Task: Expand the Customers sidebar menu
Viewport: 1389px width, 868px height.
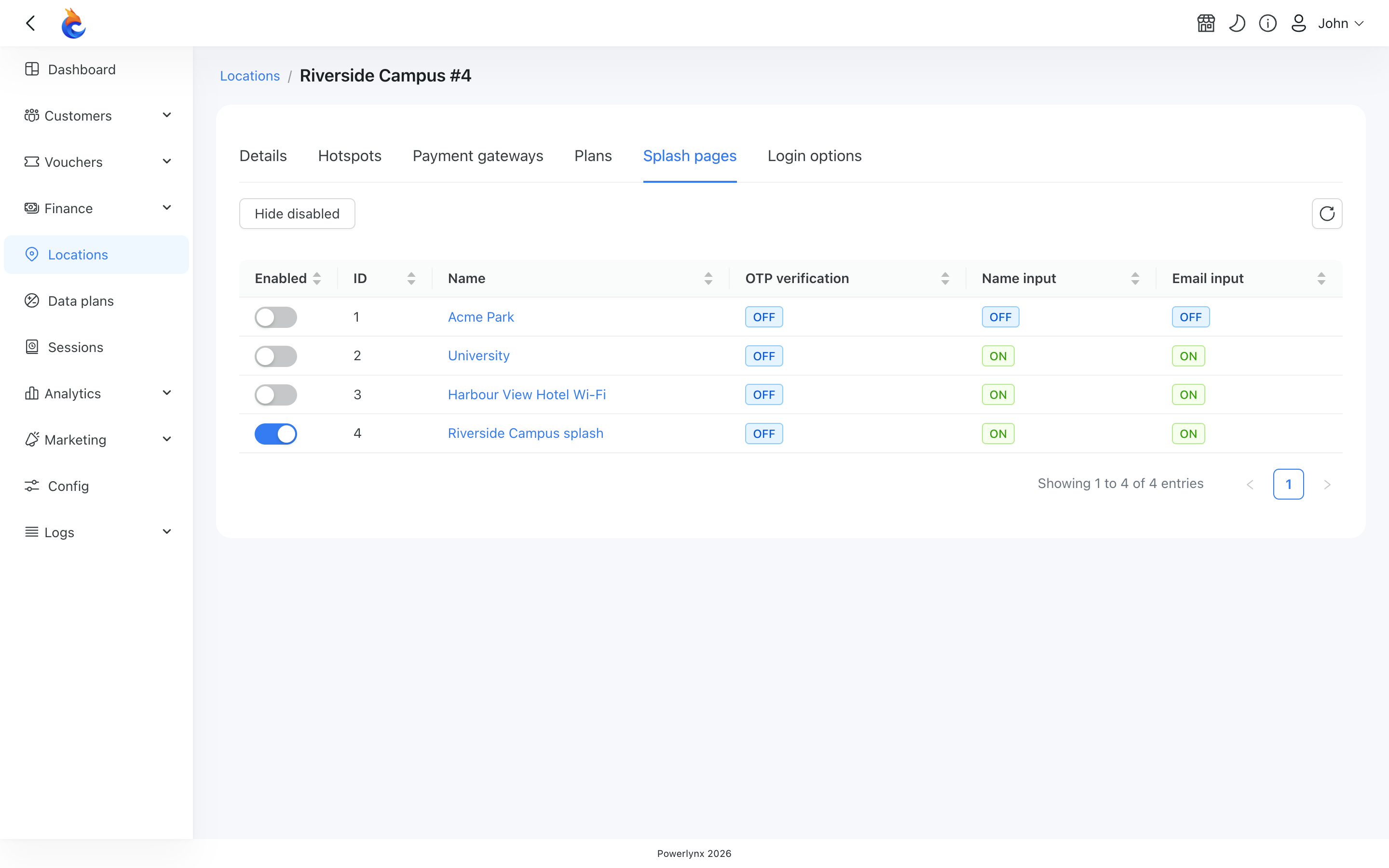Action: pos(96,115)
